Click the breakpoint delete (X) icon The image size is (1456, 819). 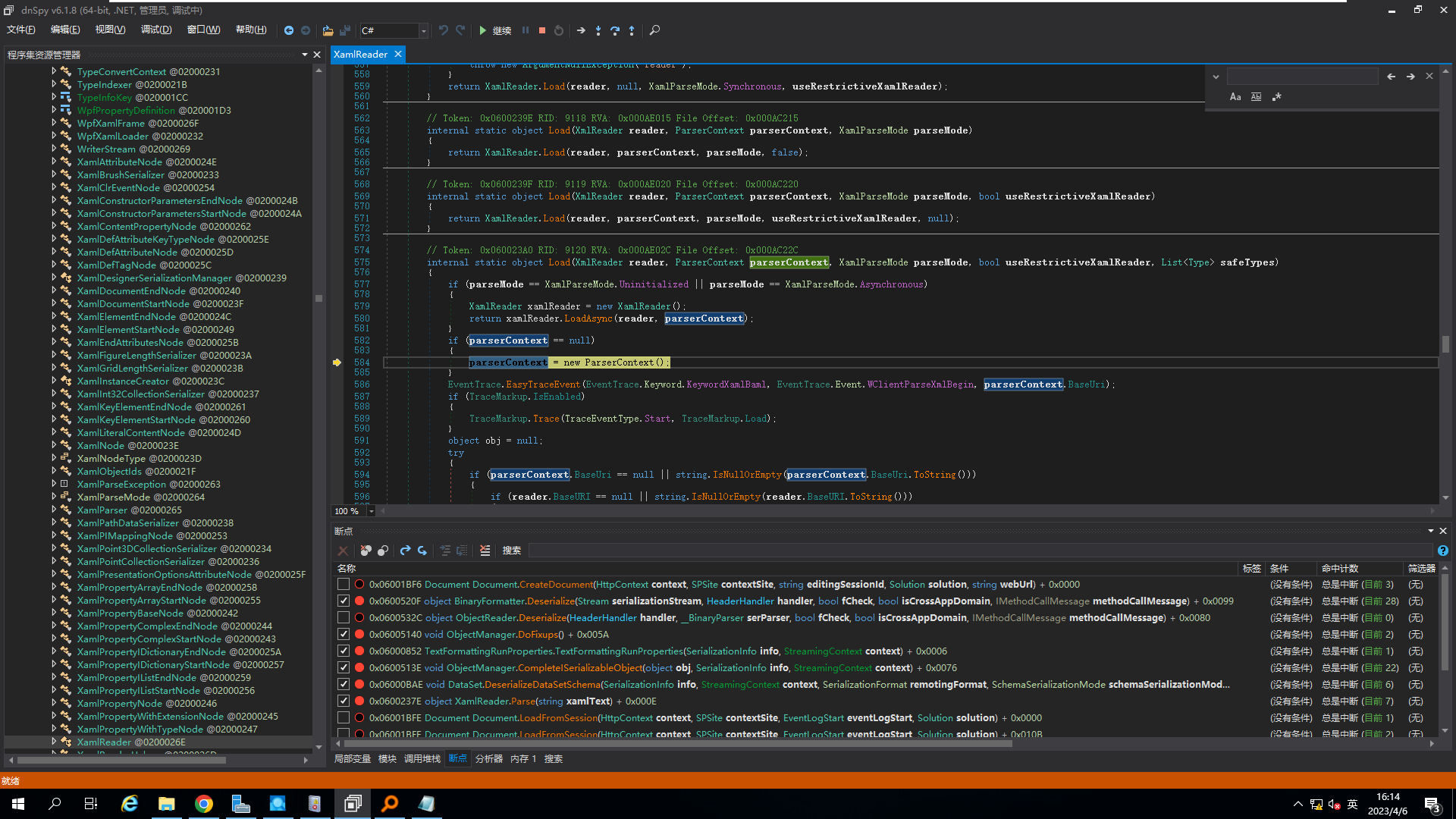tap(343, 550)
